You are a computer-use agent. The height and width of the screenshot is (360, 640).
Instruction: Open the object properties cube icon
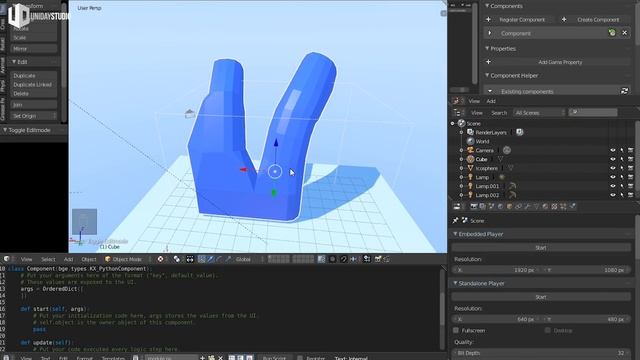point(509,207)
